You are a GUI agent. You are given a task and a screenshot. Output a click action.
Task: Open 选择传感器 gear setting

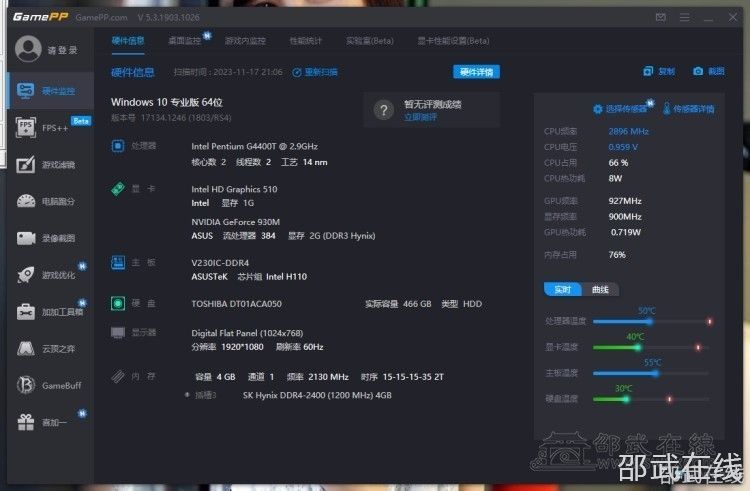[620, 109]
